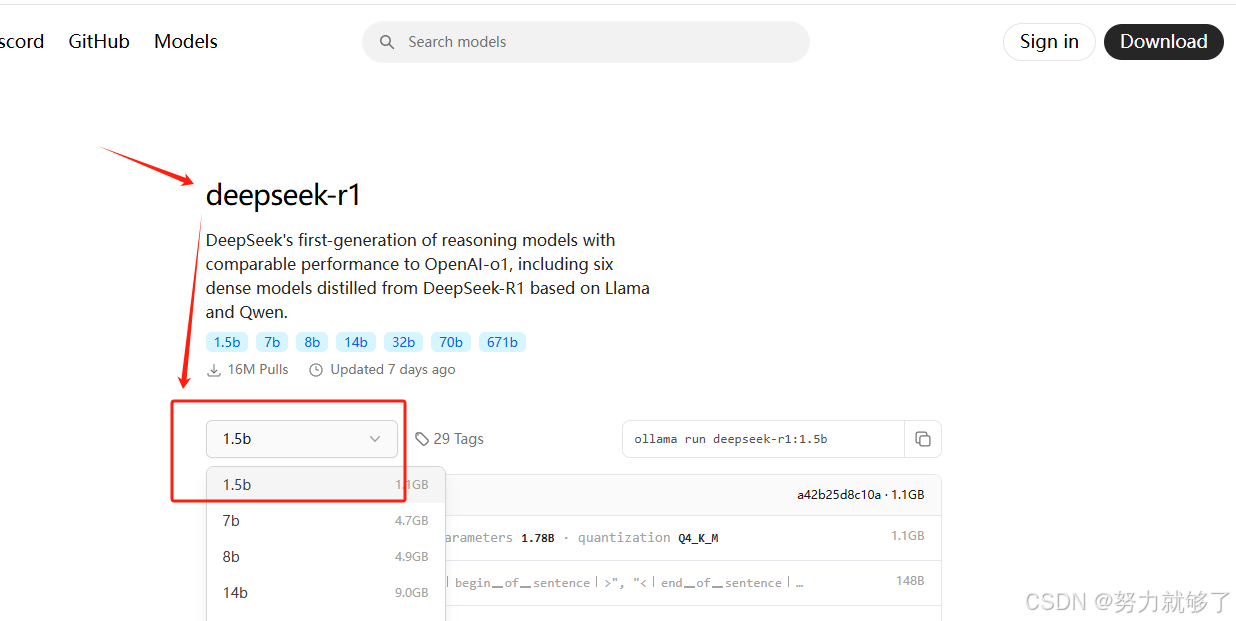This screenshot has height=621, width=1236.
Task: Focus the Search models field
Action: point(586,42)
